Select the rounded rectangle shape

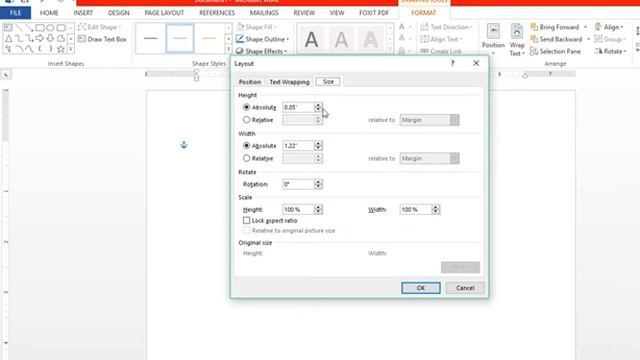pyautogui.click(x=61, y=28)
